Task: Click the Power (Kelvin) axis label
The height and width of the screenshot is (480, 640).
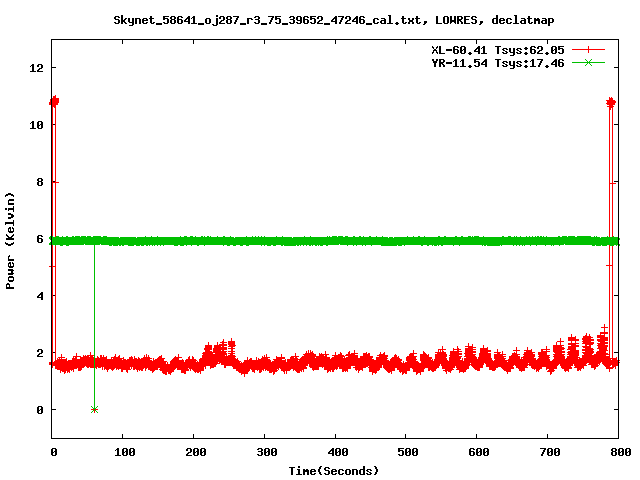Action: point(10,241)
